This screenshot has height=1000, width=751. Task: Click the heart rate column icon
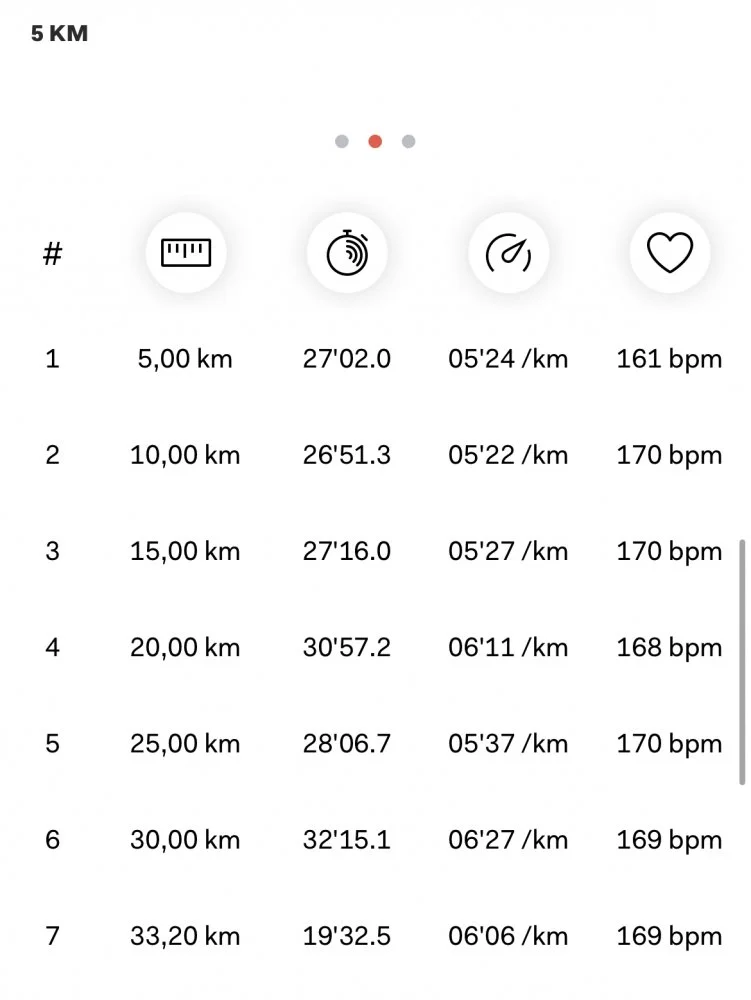coord(669,253)
